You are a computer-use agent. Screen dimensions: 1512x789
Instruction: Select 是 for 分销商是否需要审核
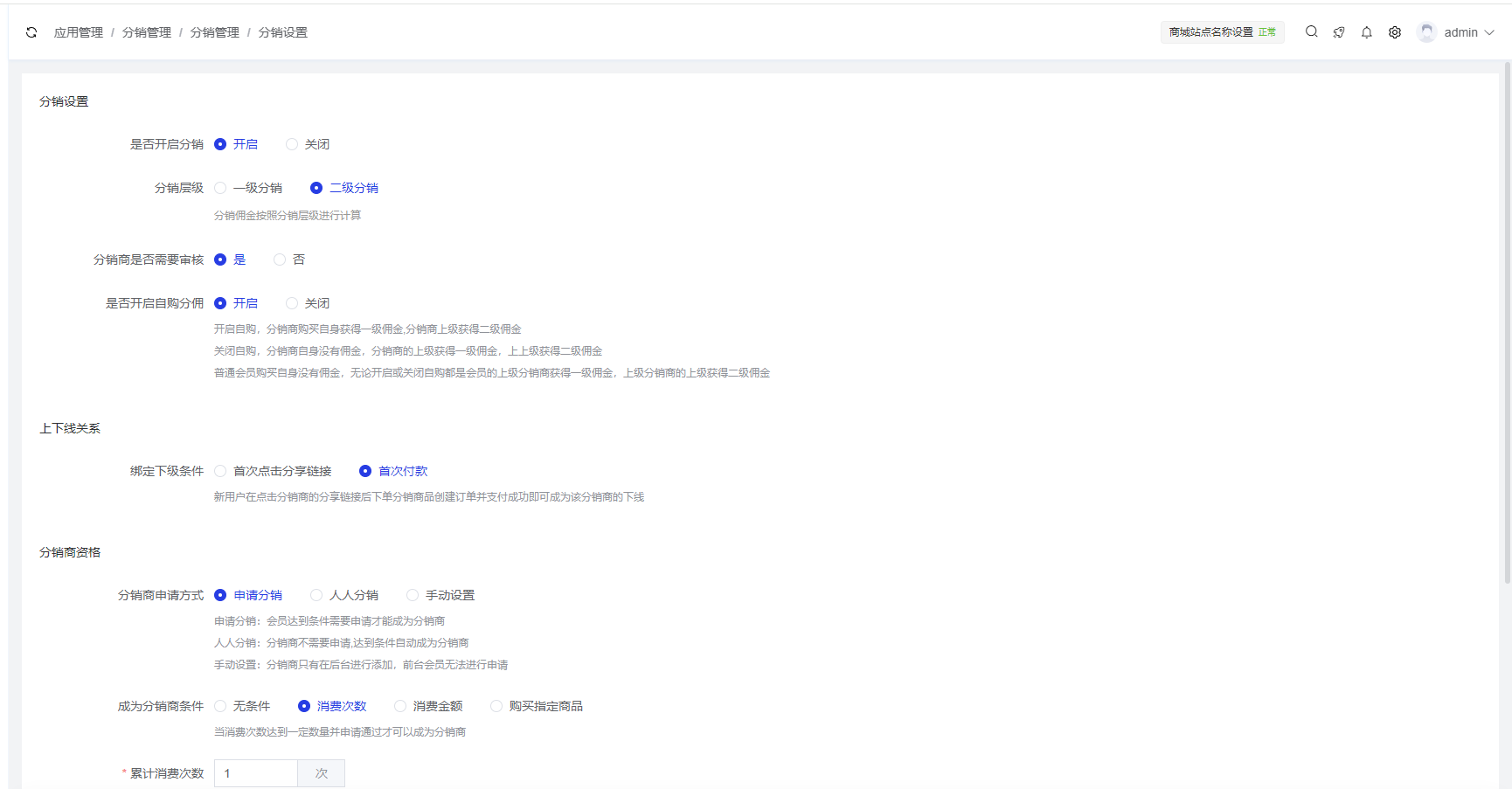click(230, 260)
